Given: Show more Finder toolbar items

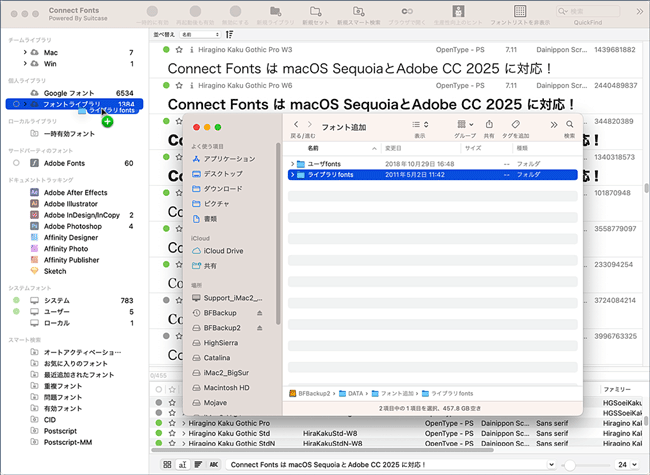Looking at the screenshot, I should [x=554, y=125].
